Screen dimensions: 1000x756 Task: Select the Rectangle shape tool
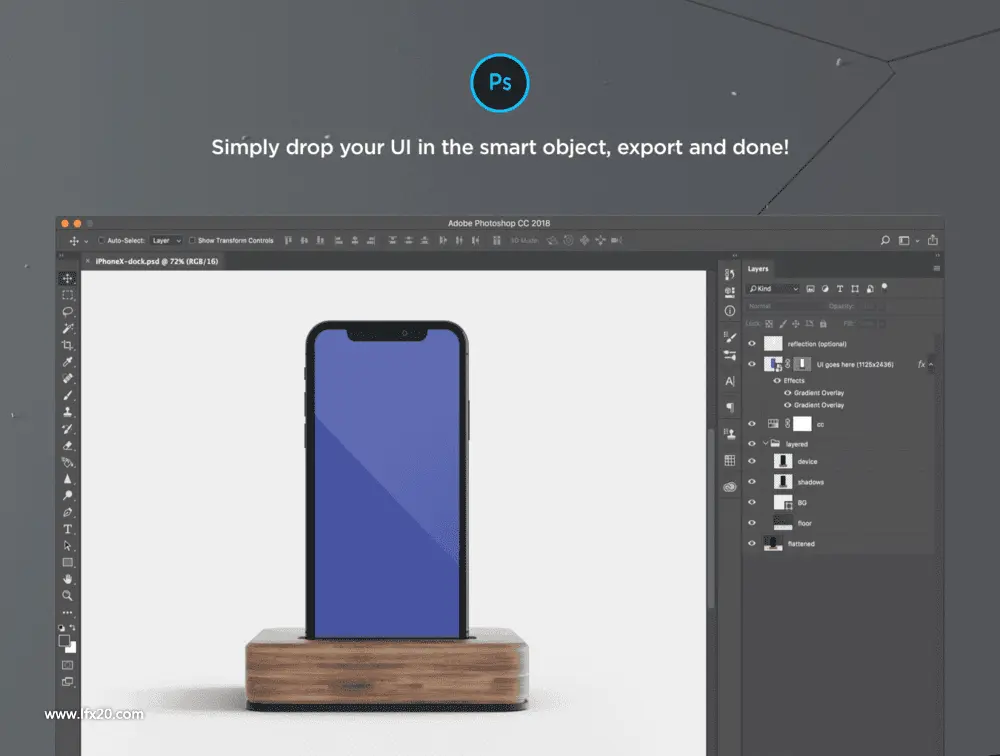(67, 562)
